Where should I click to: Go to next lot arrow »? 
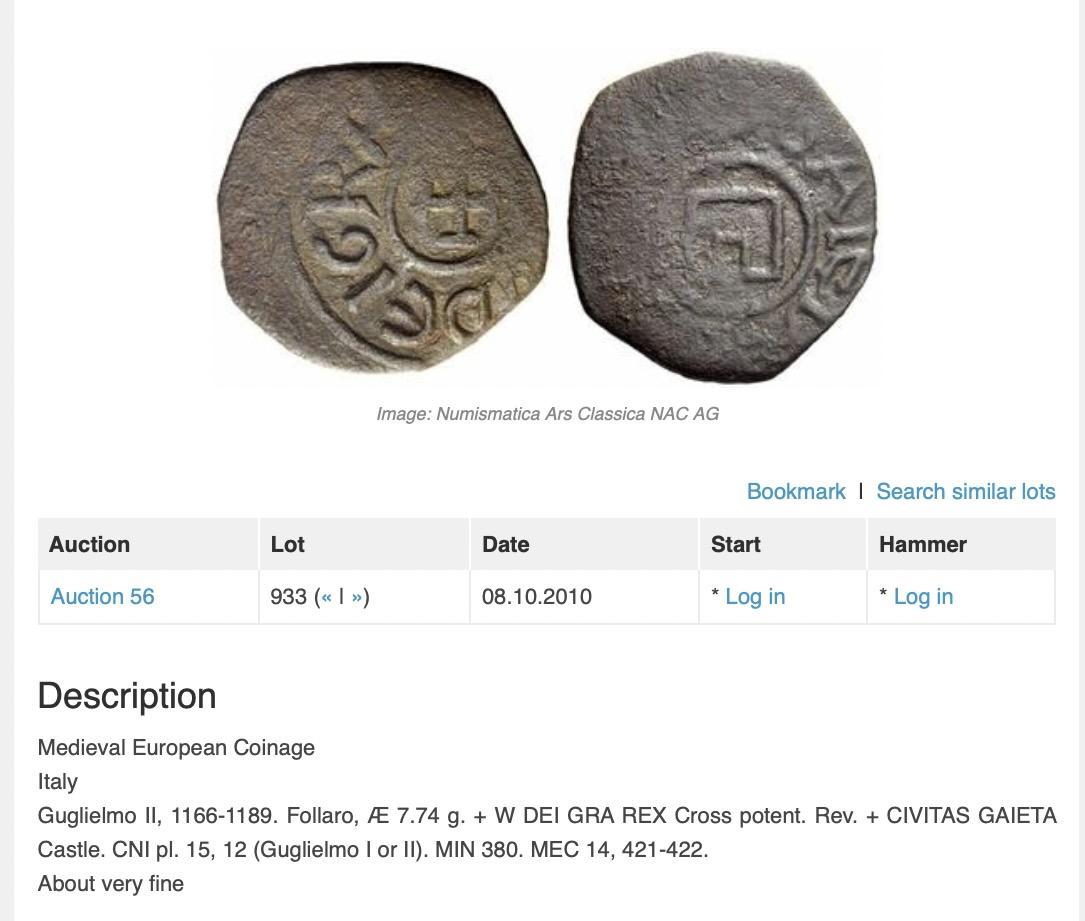(x=356, y=596)
